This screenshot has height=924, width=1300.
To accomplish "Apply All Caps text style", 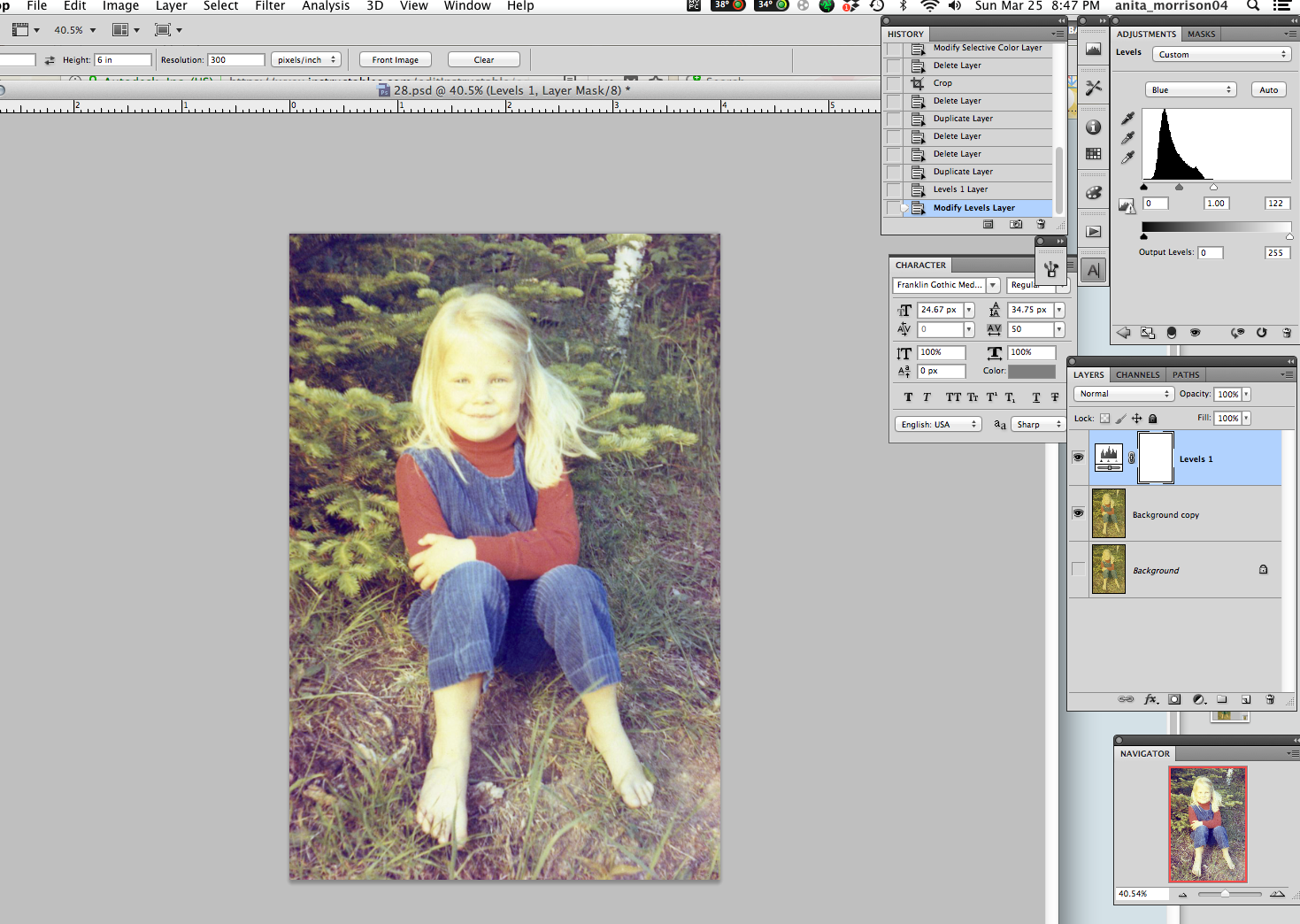I will click(953, 397).
